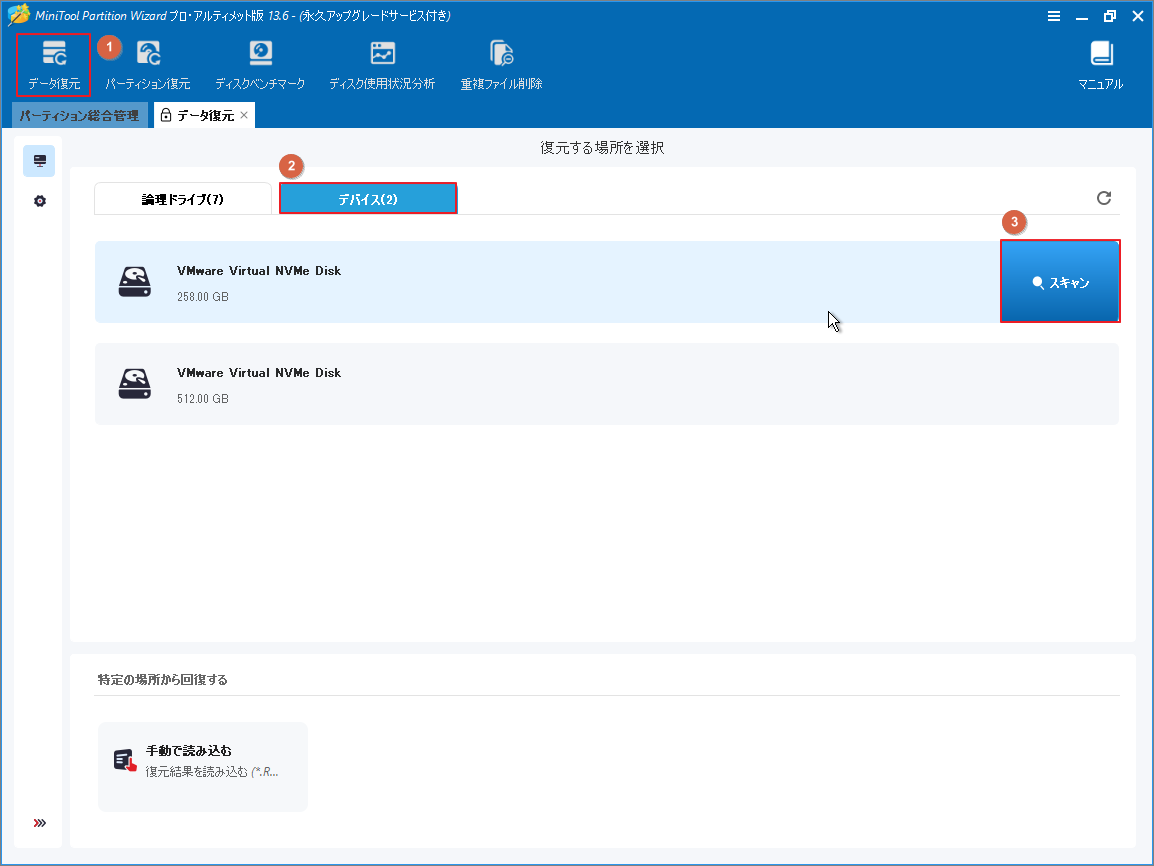Open ディスクベンチマーク (Disk Benchmark)
Image resolution: width=1154 pixels, height=866 pixels.
[260, 65]
